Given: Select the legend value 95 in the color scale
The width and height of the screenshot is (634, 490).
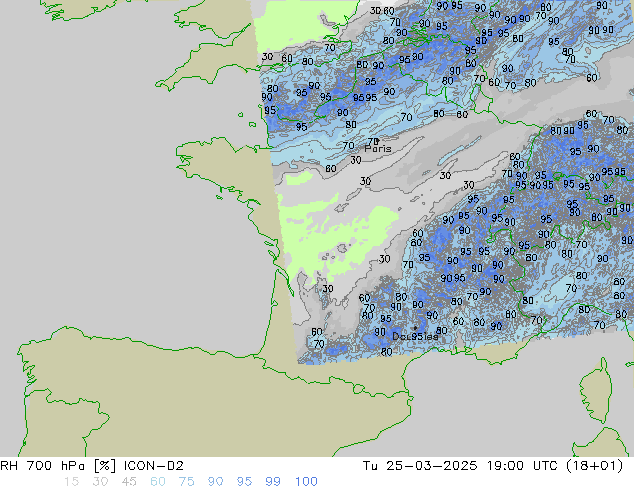Looking at the screenshot, I should click(244, 482).
